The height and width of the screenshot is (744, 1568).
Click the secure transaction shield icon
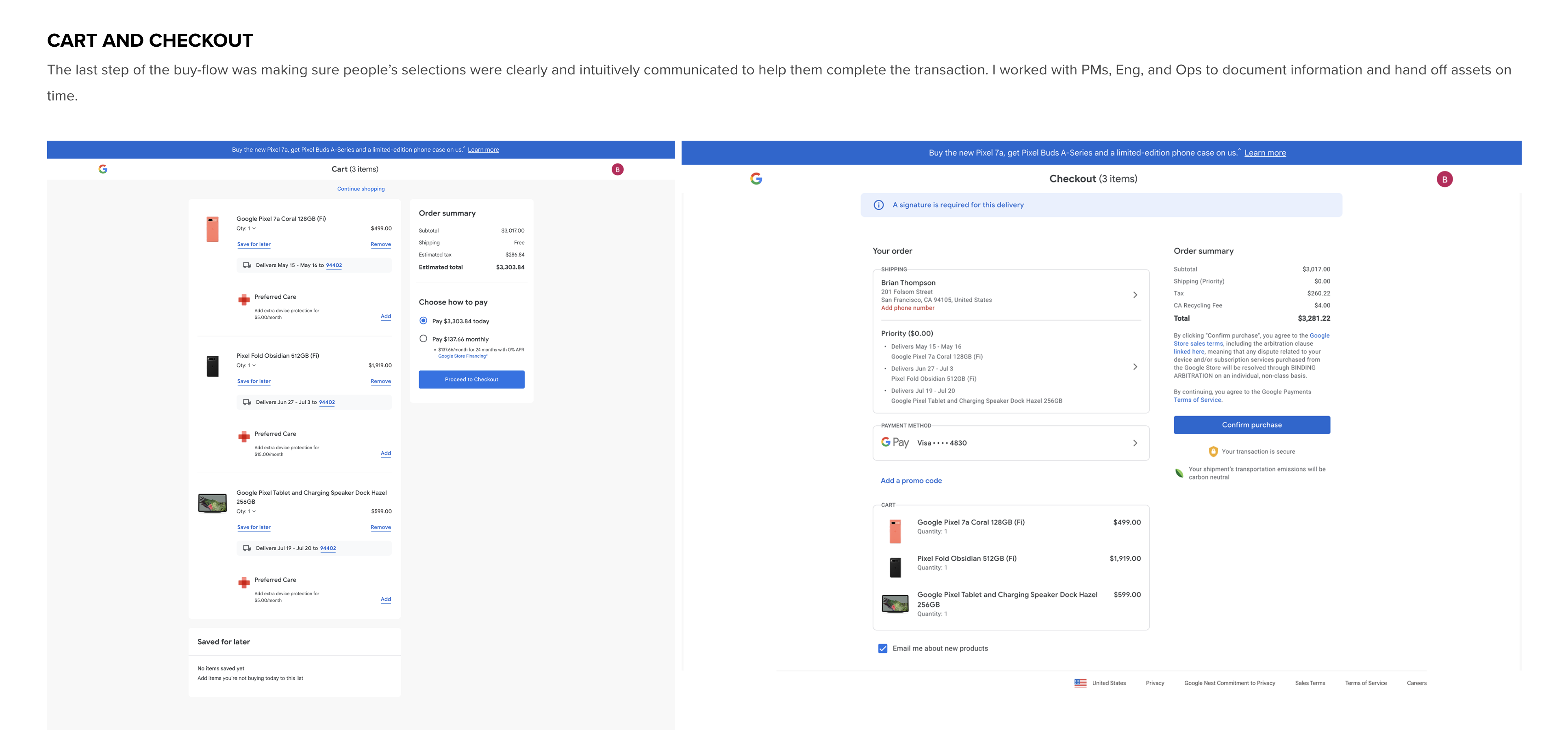[x=1213, y=452]
